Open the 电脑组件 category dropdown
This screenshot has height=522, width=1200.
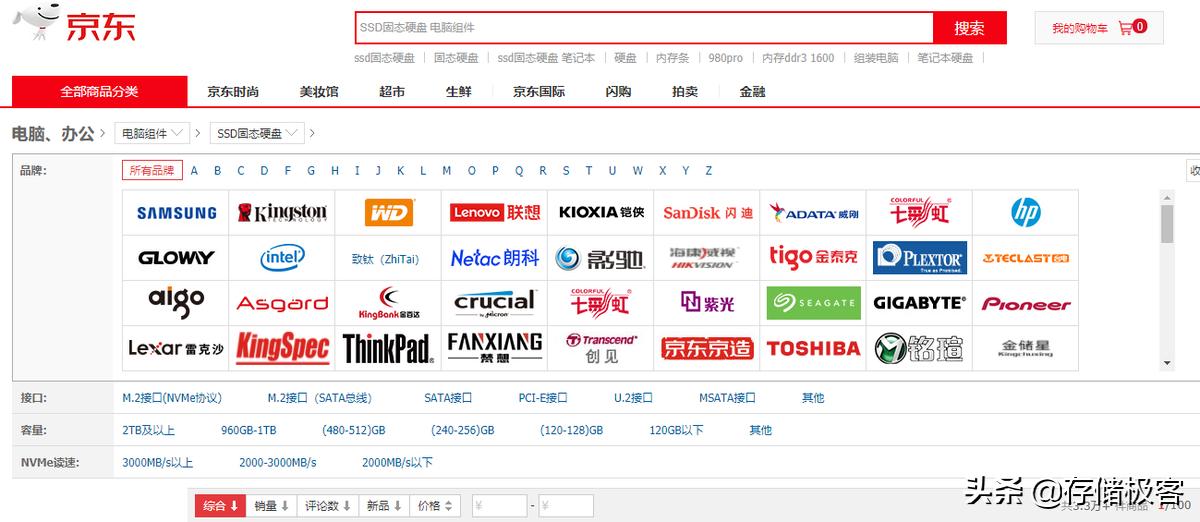point(152,133)
